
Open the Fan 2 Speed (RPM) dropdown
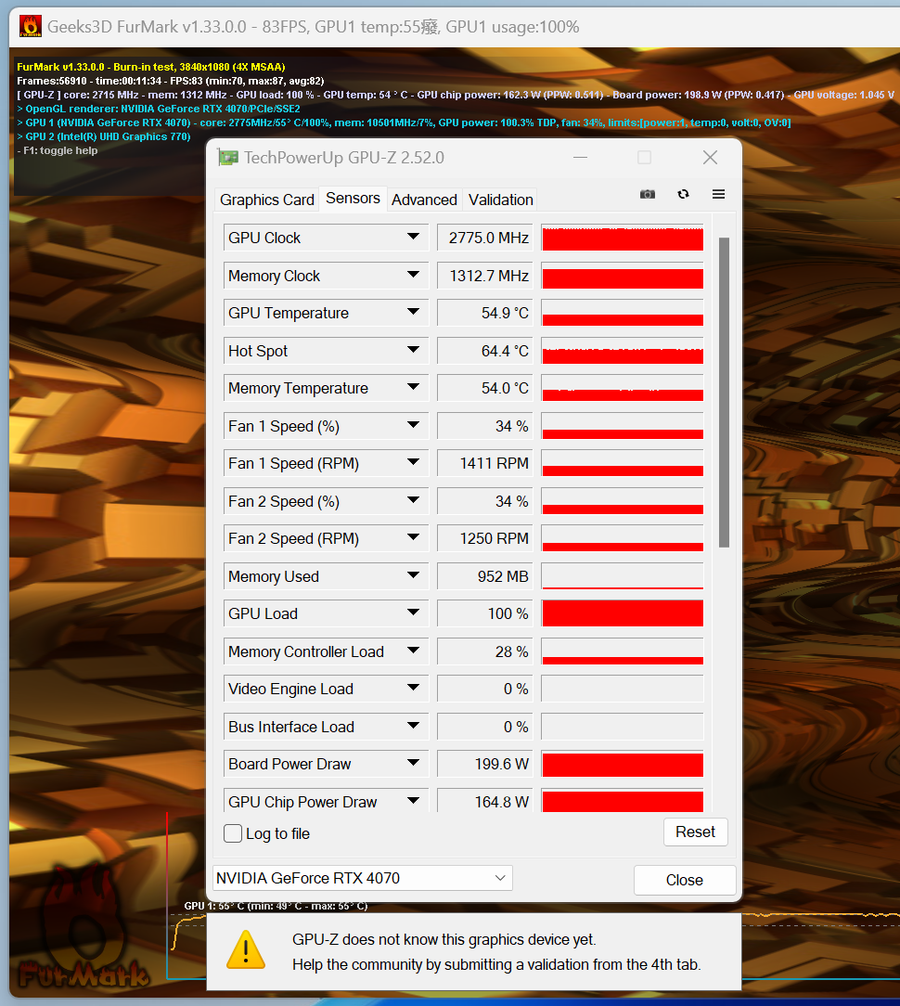coord(414,537)
